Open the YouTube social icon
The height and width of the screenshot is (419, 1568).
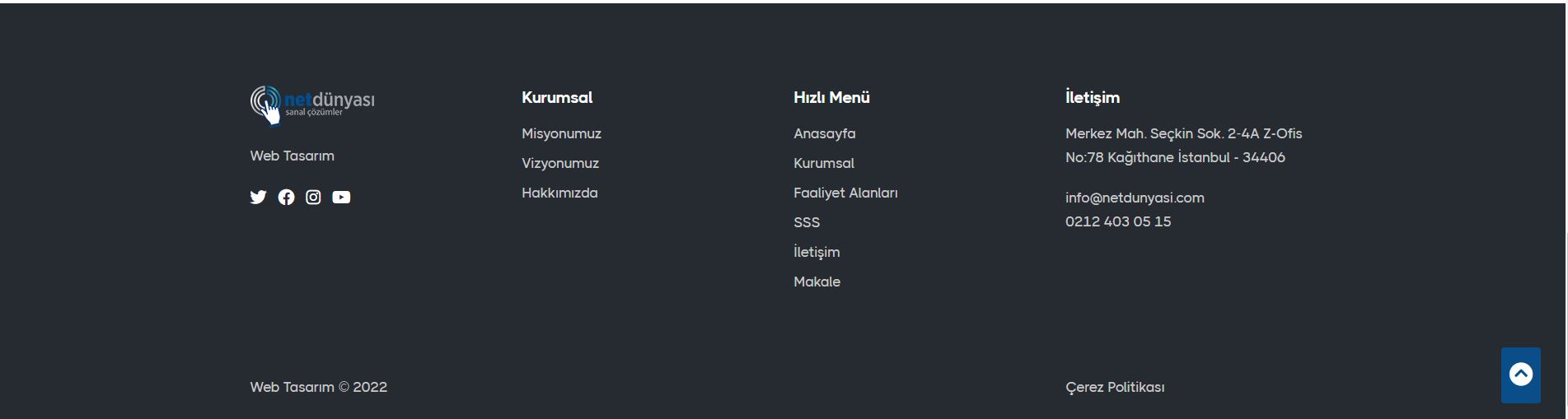(341, 197)
